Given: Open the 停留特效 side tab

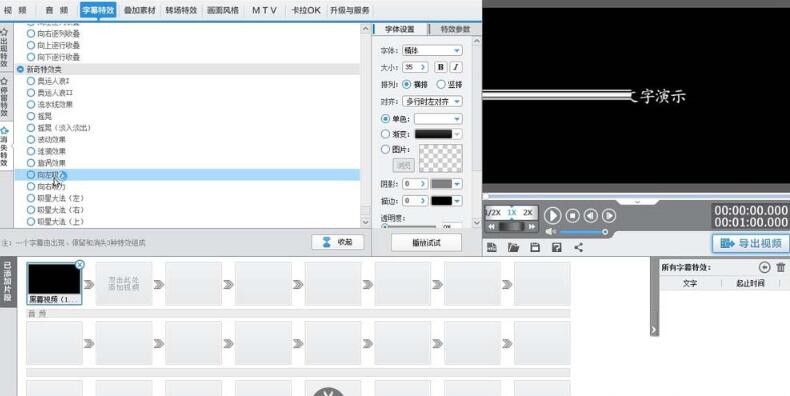Looking at the screenshot, I should [4, 97].
